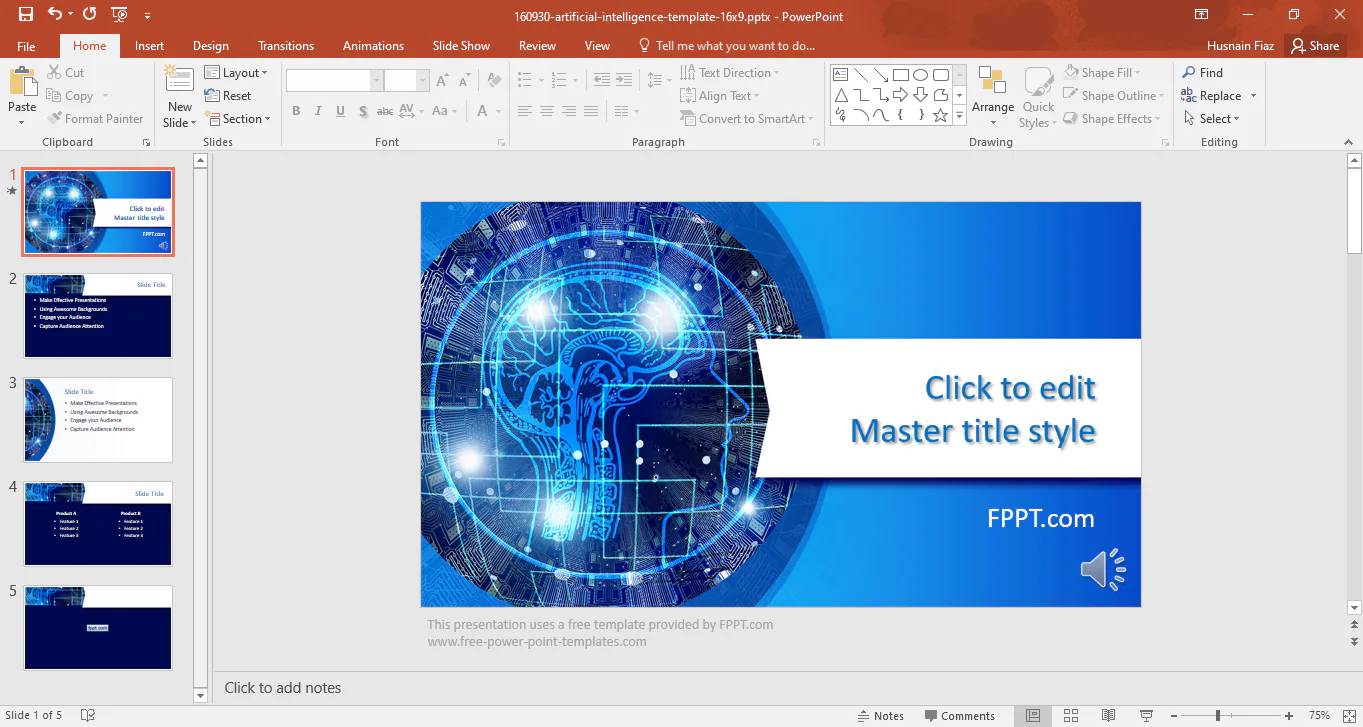Click Replace in Editing group
1363x727 pixels.
point(1211,96)
